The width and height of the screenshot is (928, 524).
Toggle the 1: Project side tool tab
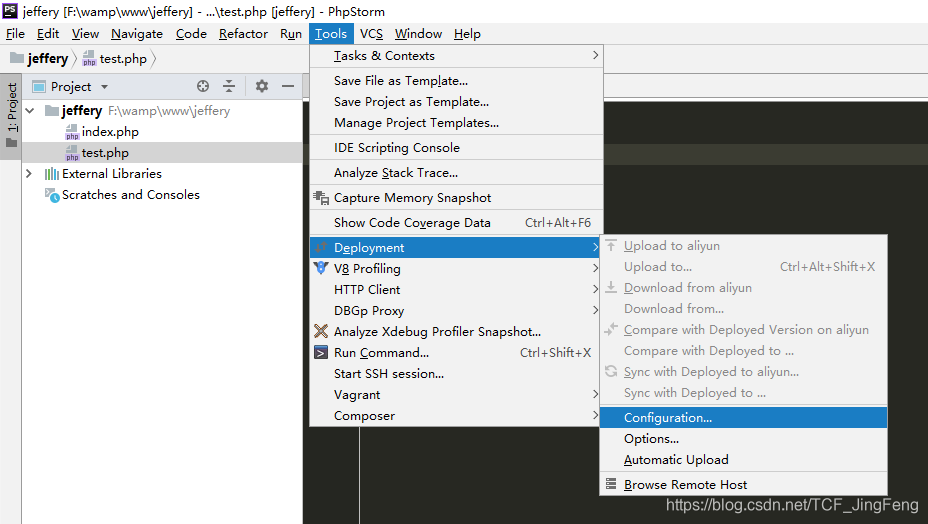[11, 116]
